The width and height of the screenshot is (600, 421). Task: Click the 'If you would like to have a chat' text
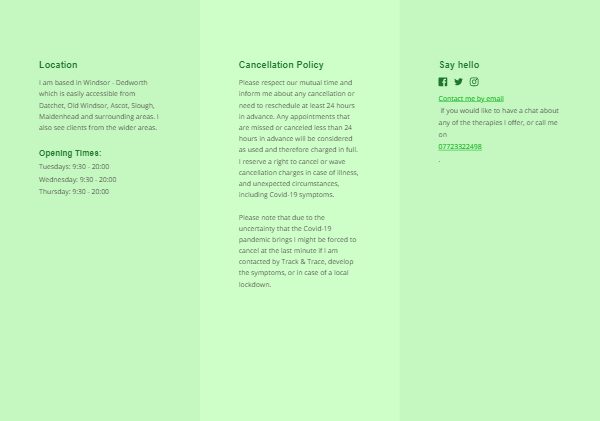click(x=499, y=122)
